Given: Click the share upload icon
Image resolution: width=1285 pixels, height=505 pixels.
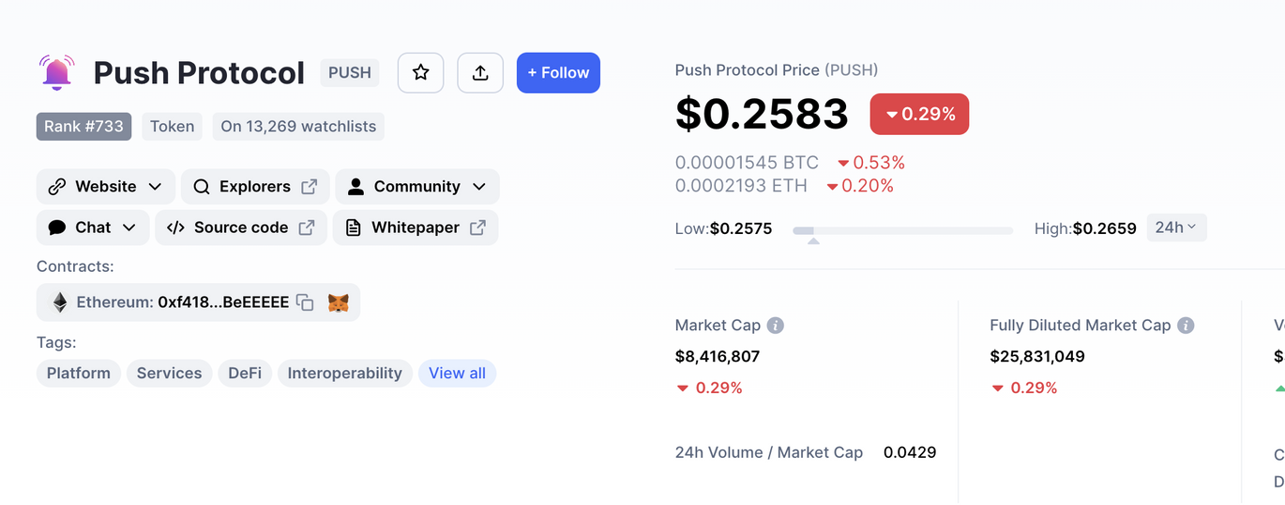Looking at the screenshot, I should (x=480, y=73).
